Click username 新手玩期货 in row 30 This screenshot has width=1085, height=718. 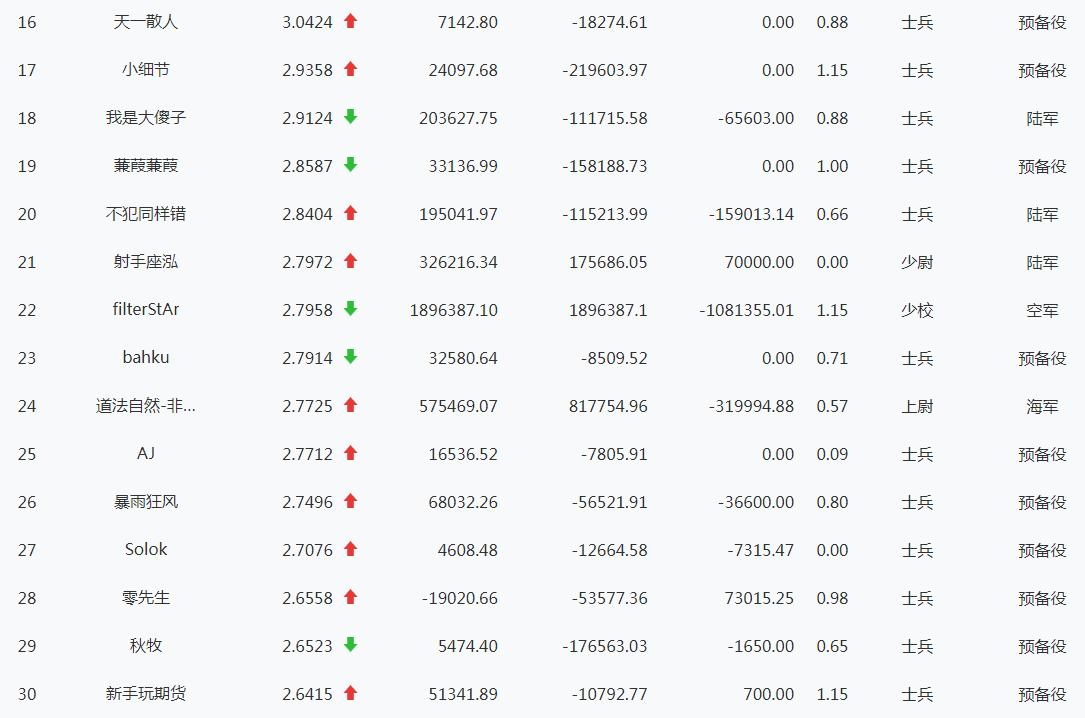click(x=146, y=693)
